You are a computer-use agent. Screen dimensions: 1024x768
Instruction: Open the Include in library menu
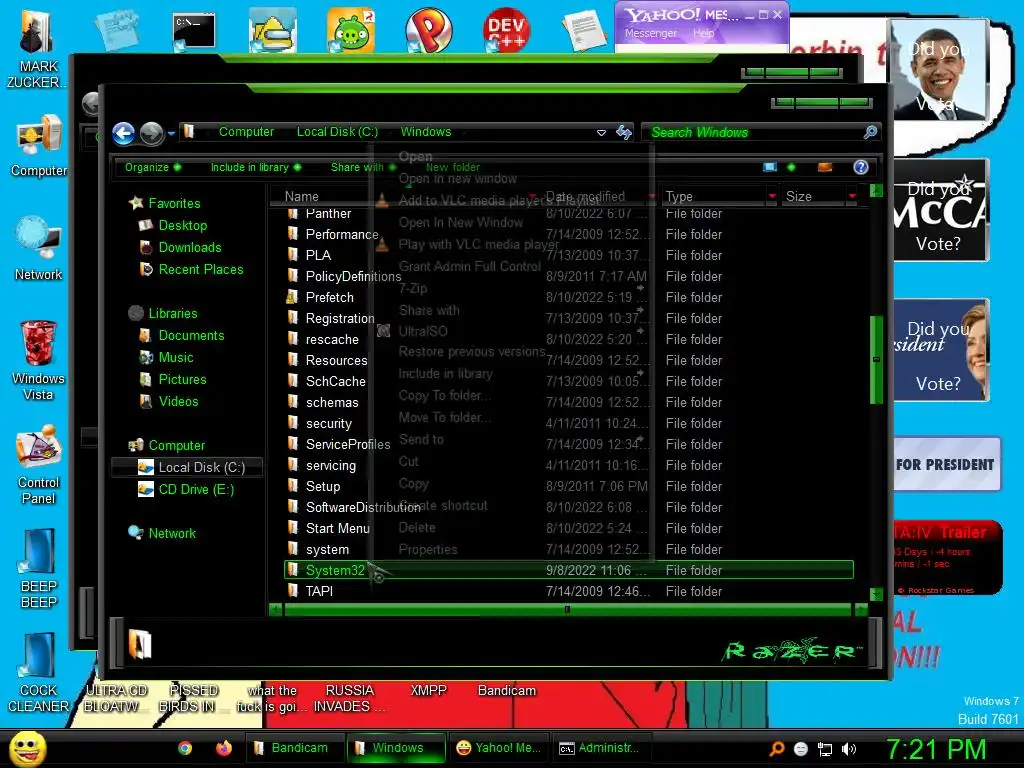(x=255, y=167)
